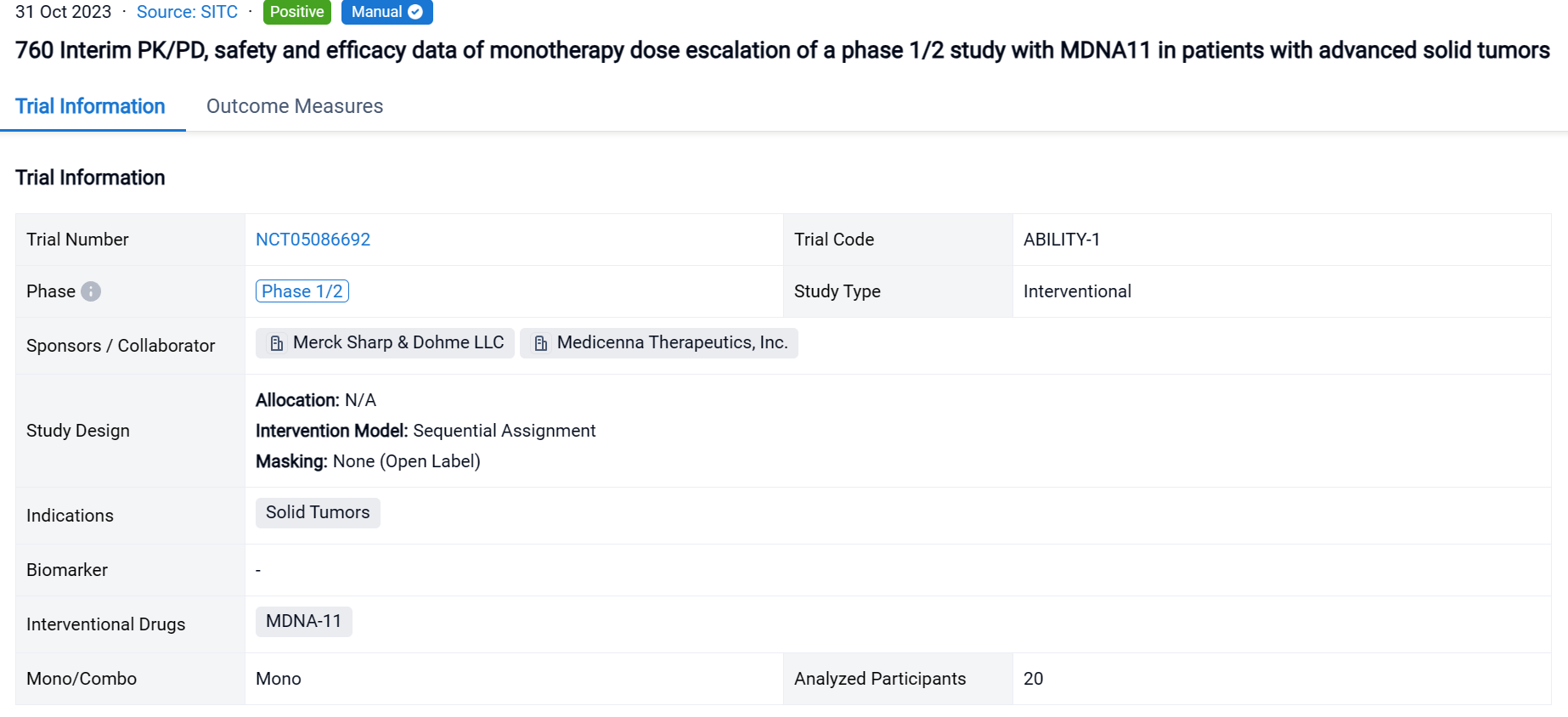
Task: Click the Manual badge label
Action: pyautogui.click(x=376, y=12)
